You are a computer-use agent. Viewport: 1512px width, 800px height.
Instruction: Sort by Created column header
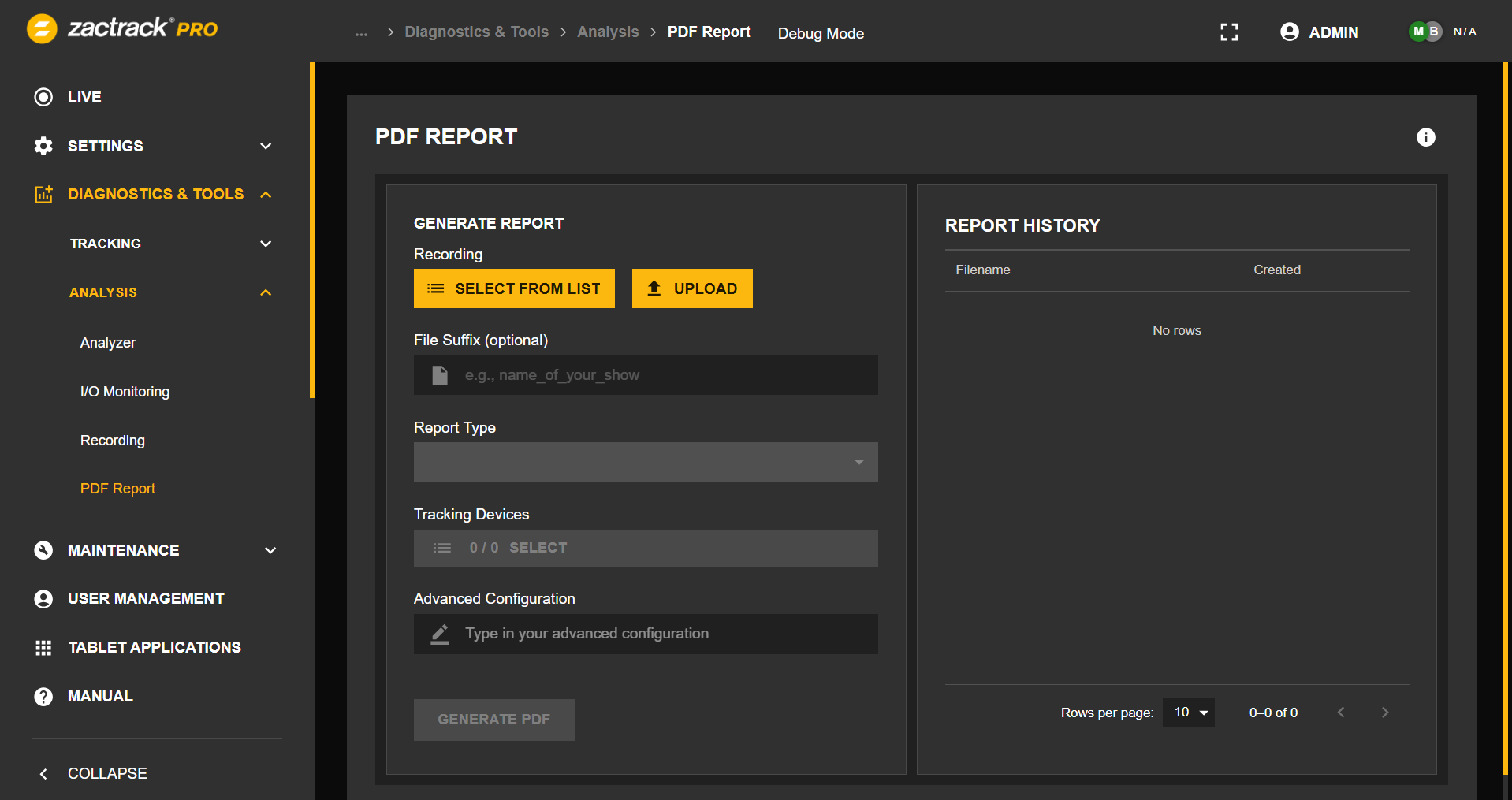pyautogui.click(x=1277, y=270)
